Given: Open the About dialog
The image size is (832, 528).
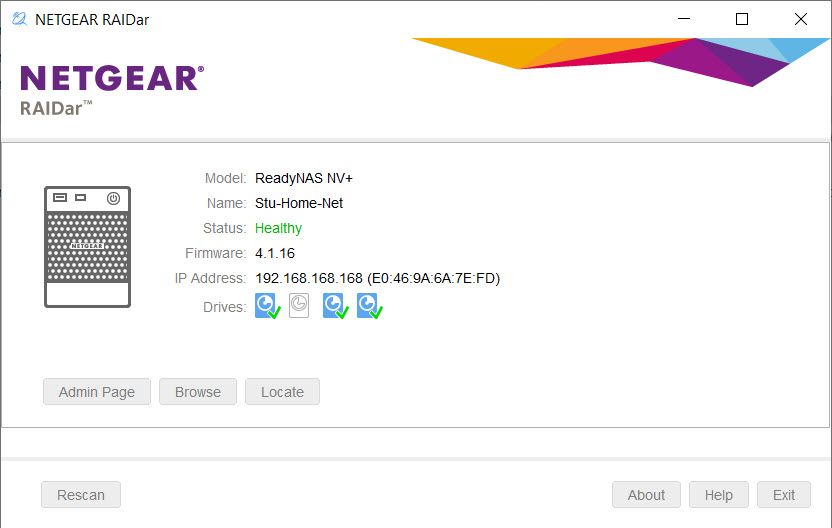Looking at the screenshot, I should pos(646,495).
